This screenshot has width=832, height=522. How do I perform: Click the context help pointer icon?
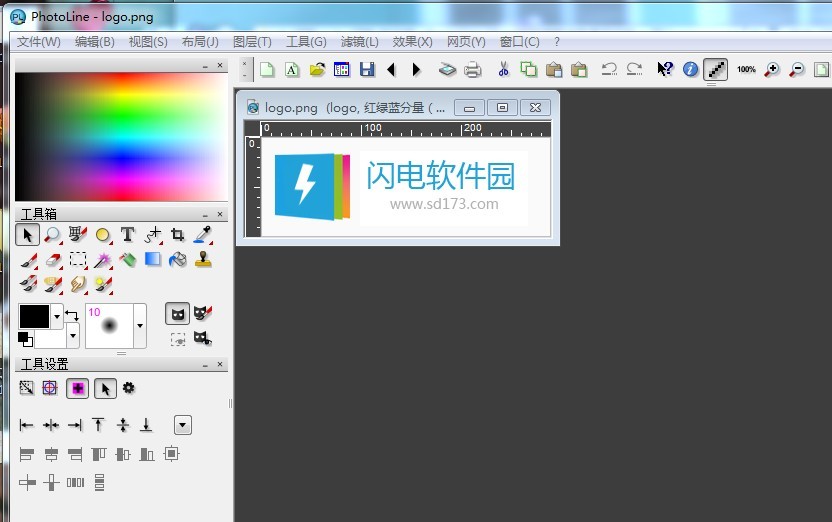pos(665,69)
